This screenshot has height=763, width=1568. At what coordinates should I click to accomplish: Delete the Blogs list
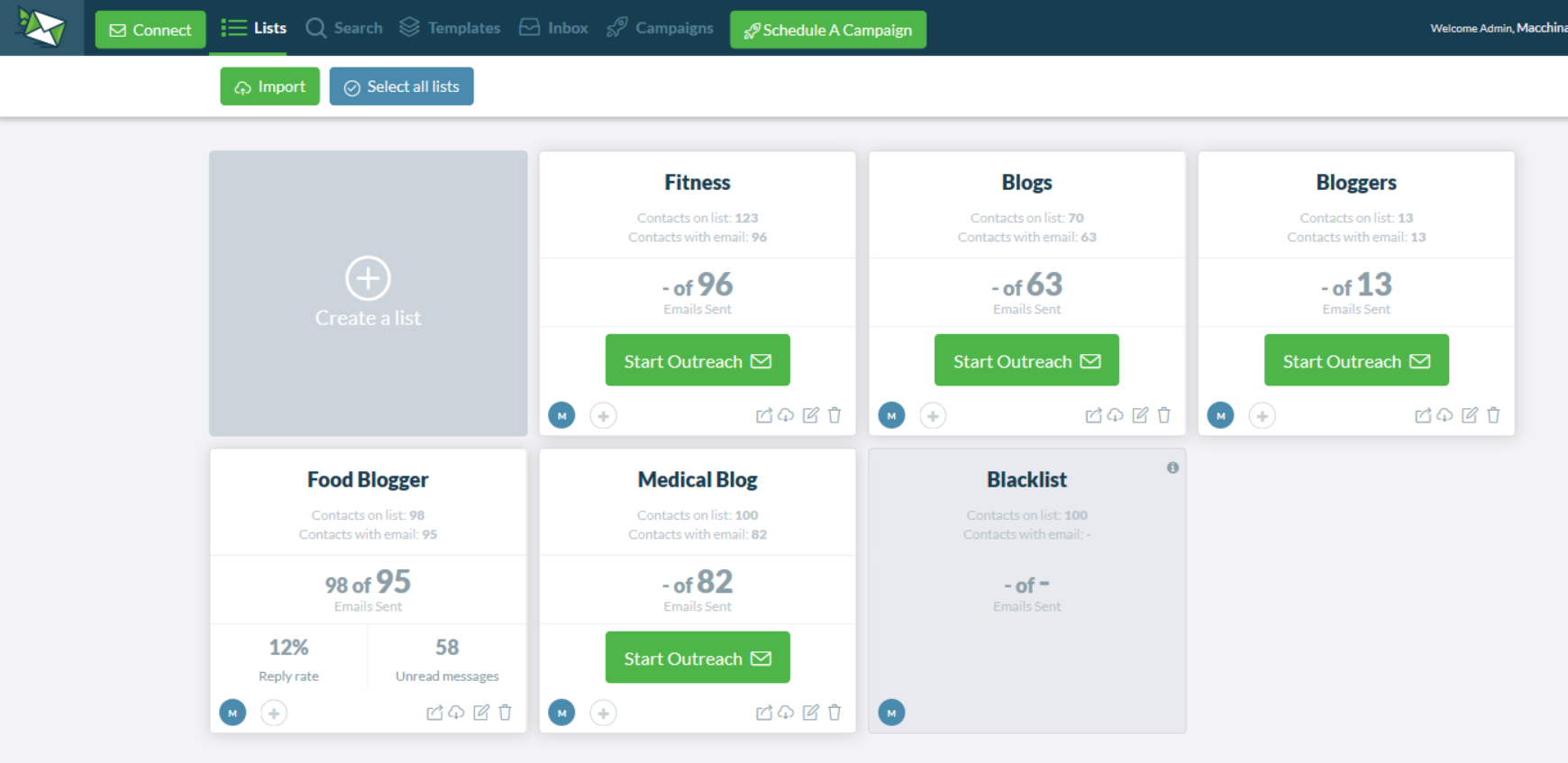coord(1163,415)
